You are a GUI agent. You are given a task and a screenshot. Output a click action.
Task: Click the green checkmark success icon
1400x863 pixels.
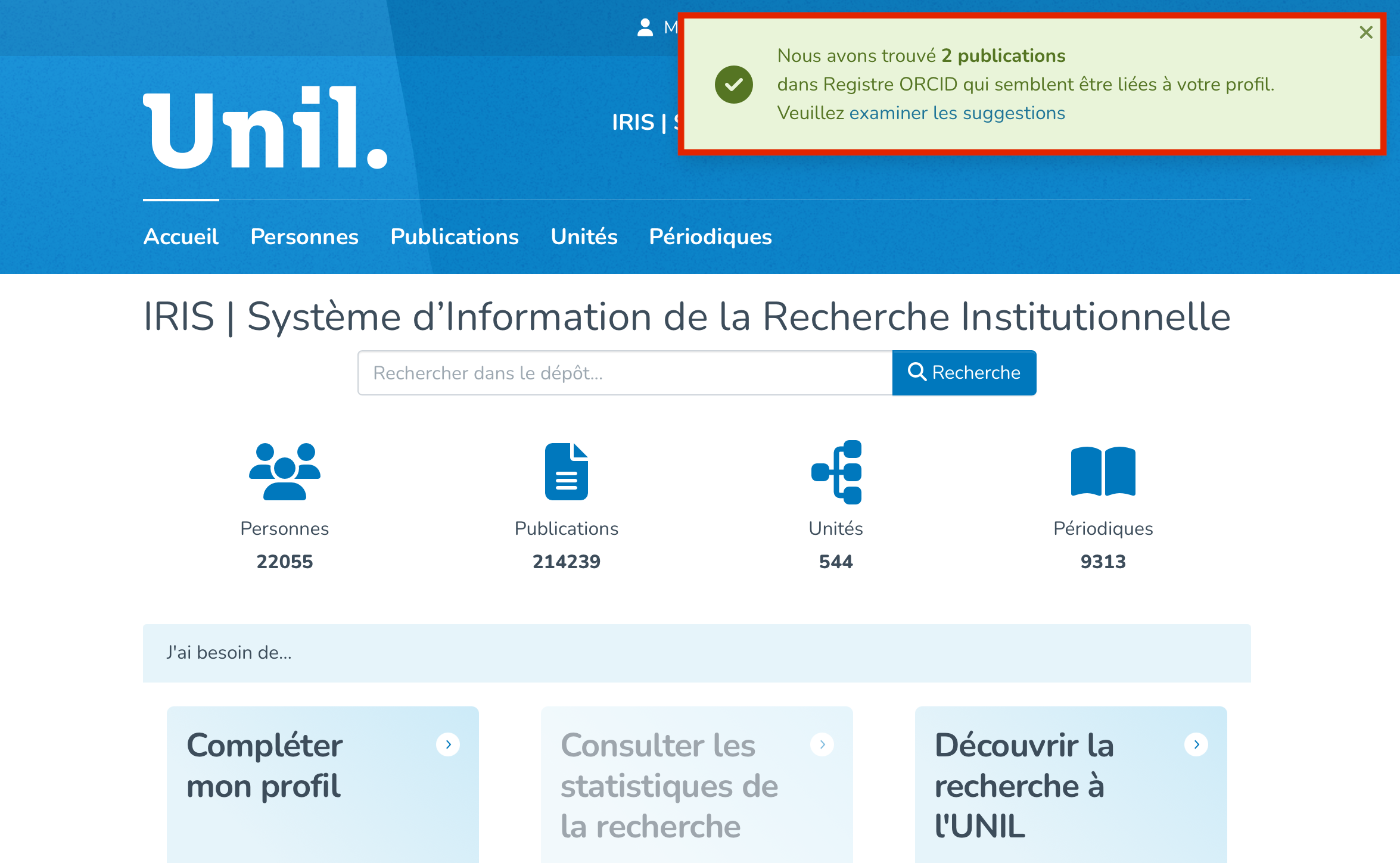tap(733, 85)
